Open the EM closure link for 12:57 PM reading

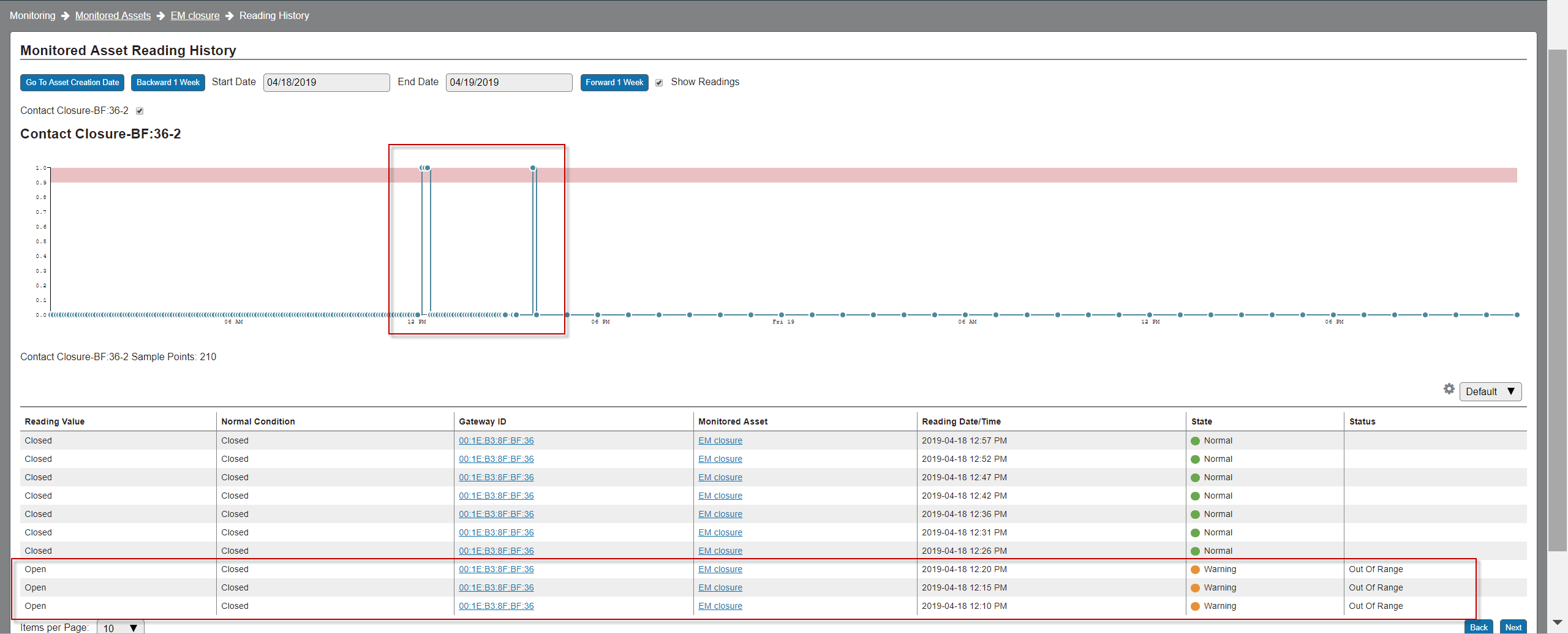[x=720, y=440]
